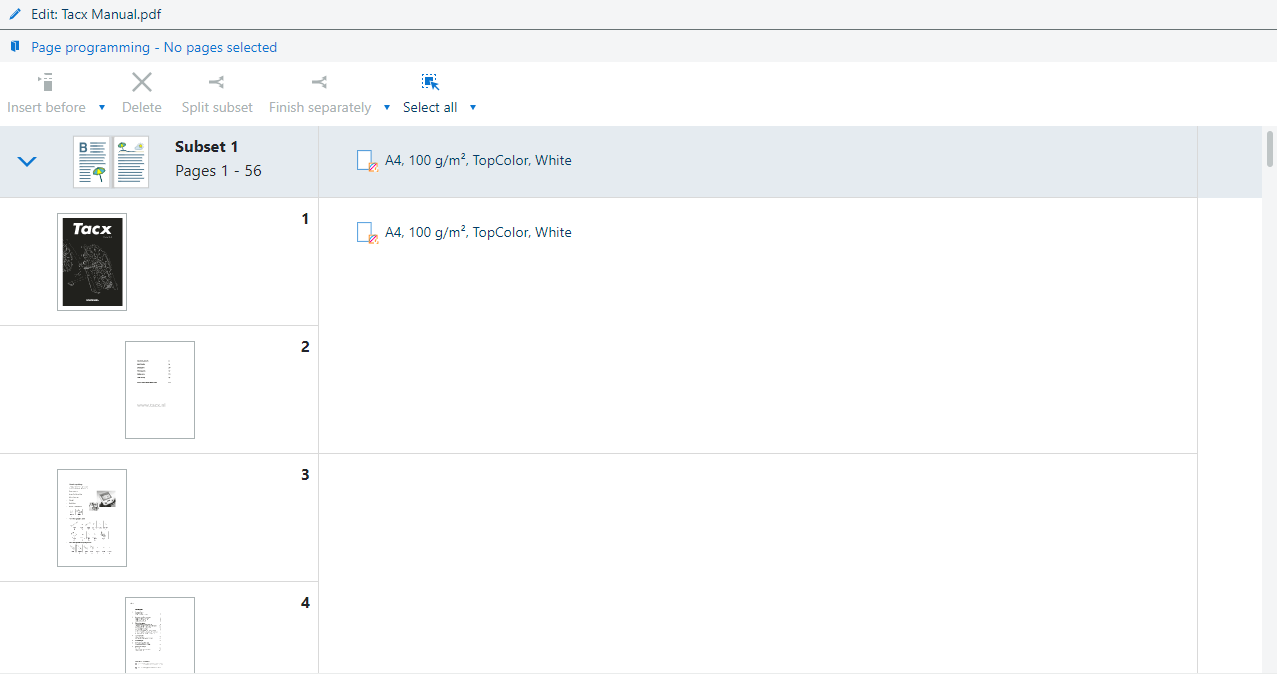Screen dimensions: 1277x674
Task: Click the pencil edit icon beside the title
Action: (x=15, y=15)
